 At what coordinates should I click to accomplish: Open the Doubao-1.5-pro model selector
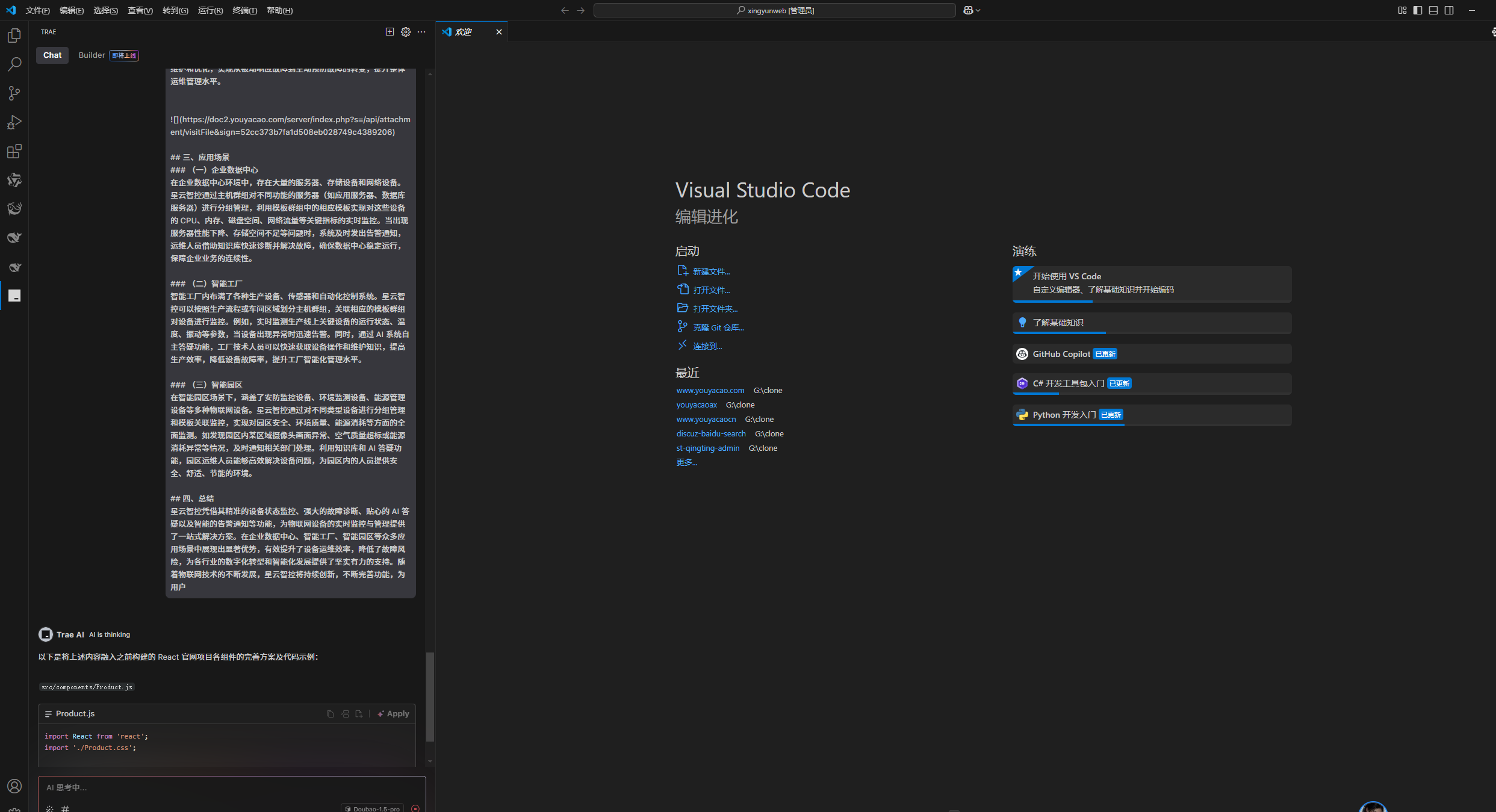(373, 808)
